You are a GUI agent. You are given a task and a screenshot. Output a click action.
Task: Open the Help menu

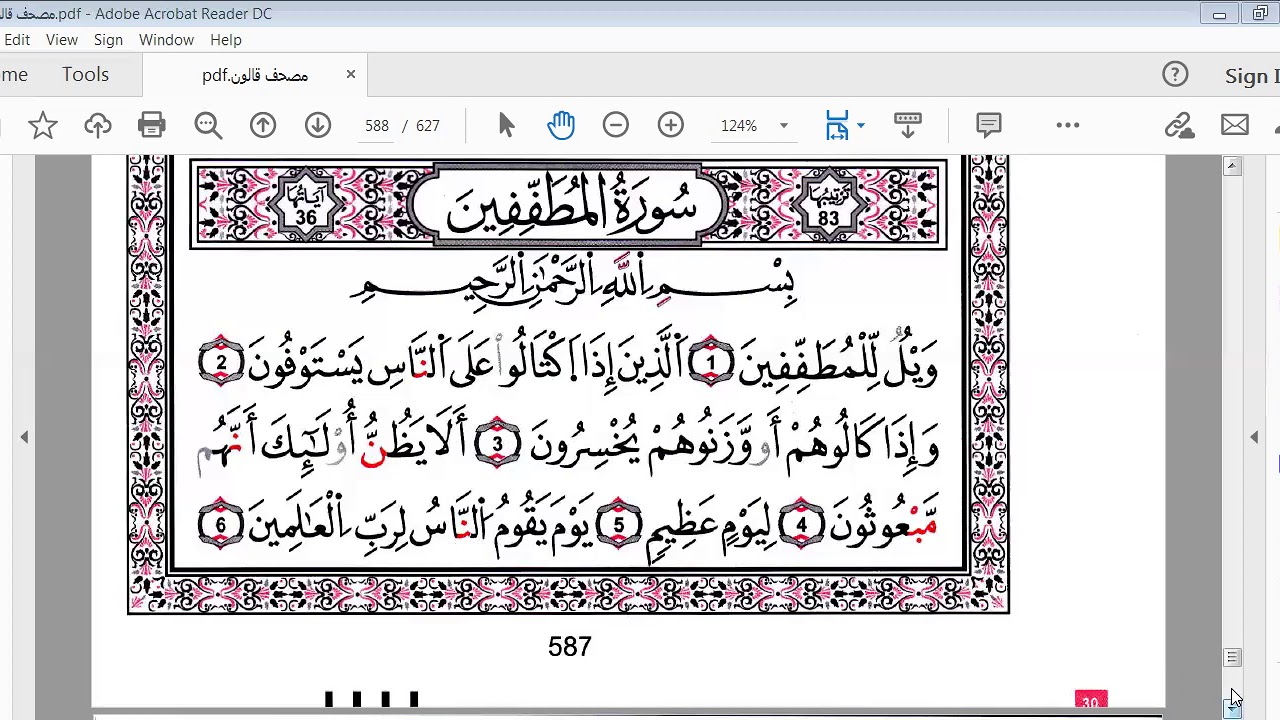pos(226,40)
